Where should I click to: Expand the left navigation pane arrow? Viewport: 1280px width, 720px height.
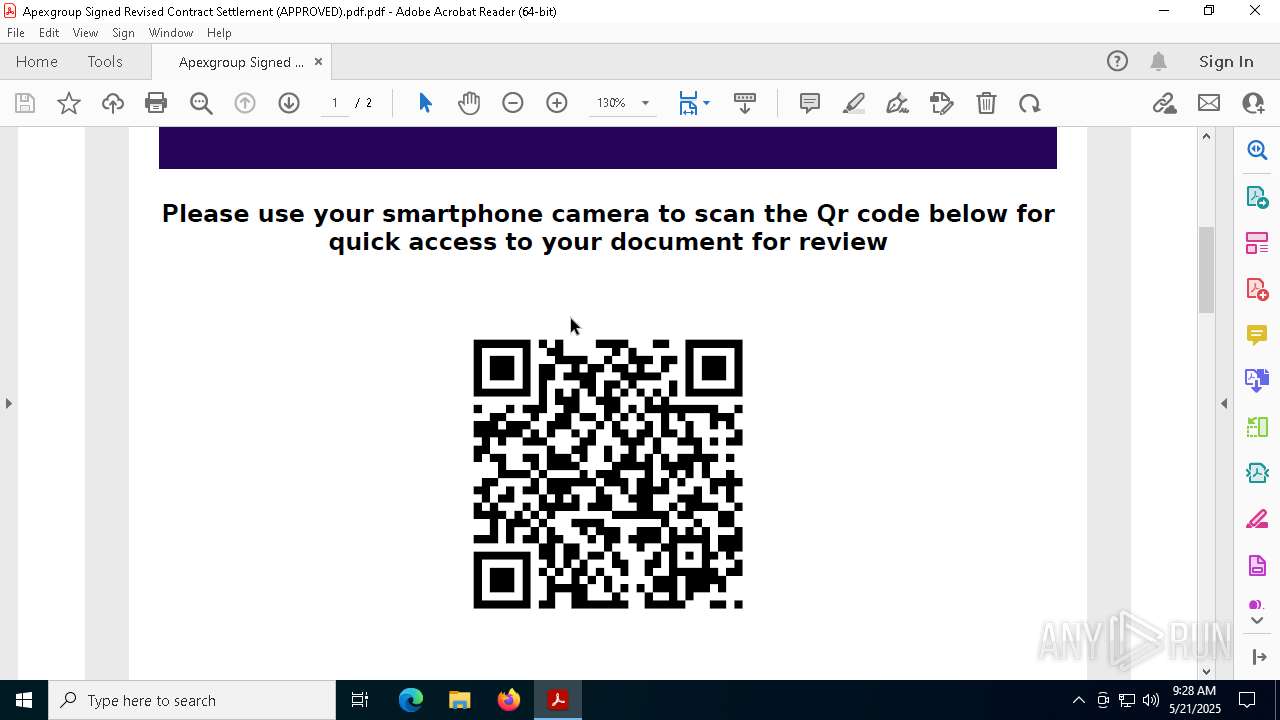[x=8, y=403]
